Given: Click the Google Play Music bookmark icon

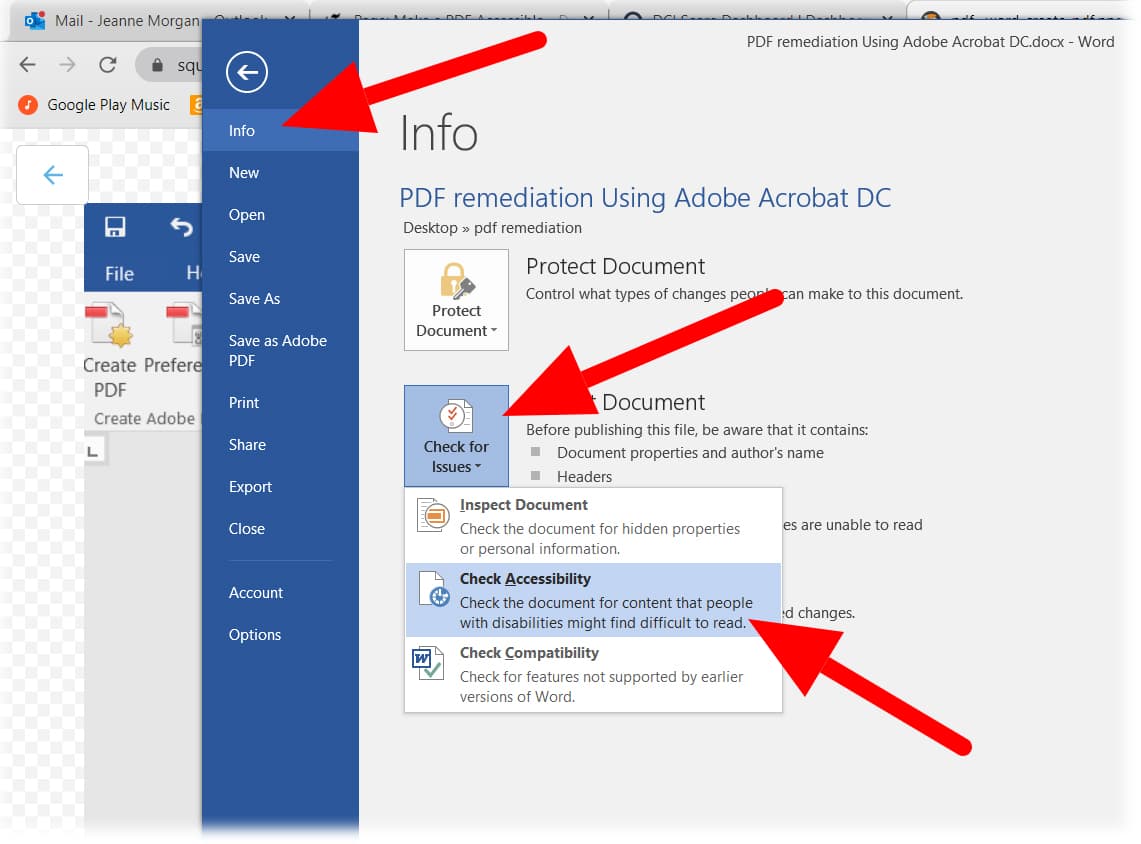Looking at the screenshot, I should 28,106.
